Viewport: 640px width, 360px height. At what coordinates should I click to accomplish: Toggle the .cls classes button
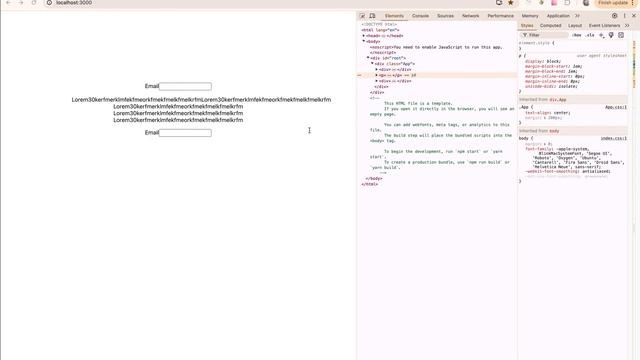tap(590, 36)
